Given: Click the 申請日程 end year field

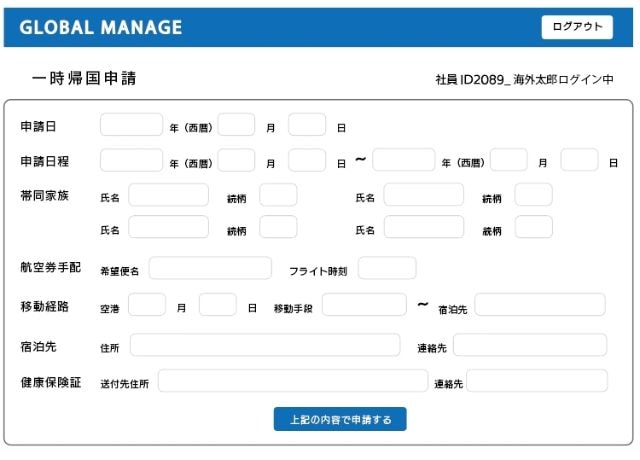Looking at the screenshot, I should pos(403,160).
